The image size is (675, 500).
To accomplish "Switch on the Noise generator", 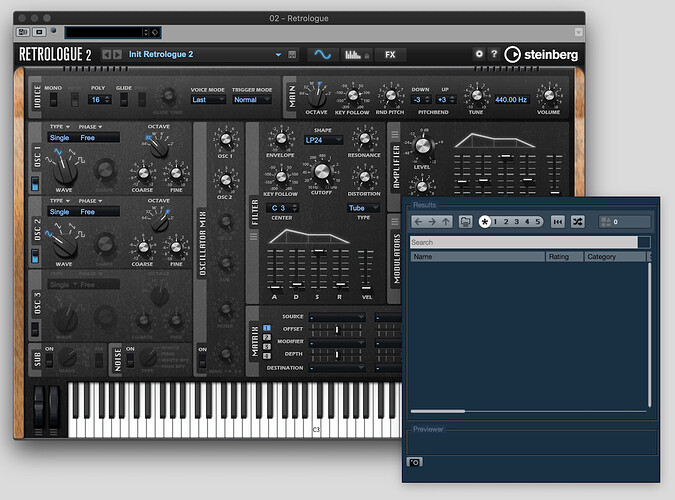I will [x=130, y=360].
